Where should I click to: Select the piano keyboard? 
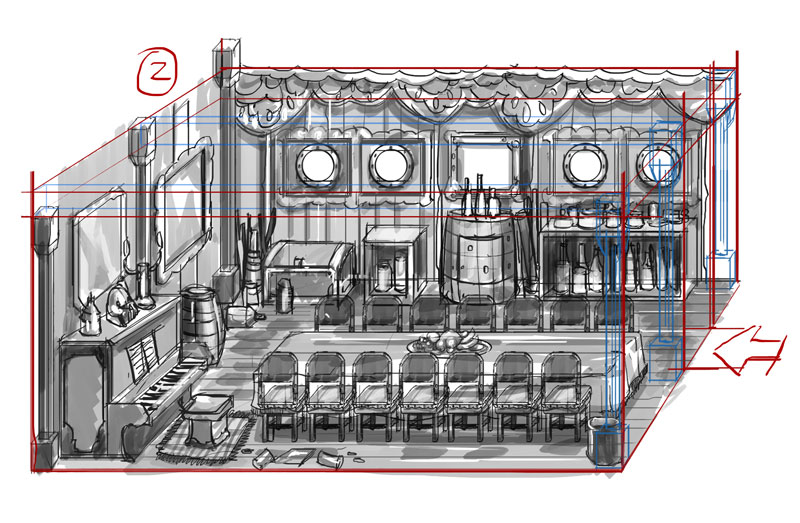click(x=164, y=387)
